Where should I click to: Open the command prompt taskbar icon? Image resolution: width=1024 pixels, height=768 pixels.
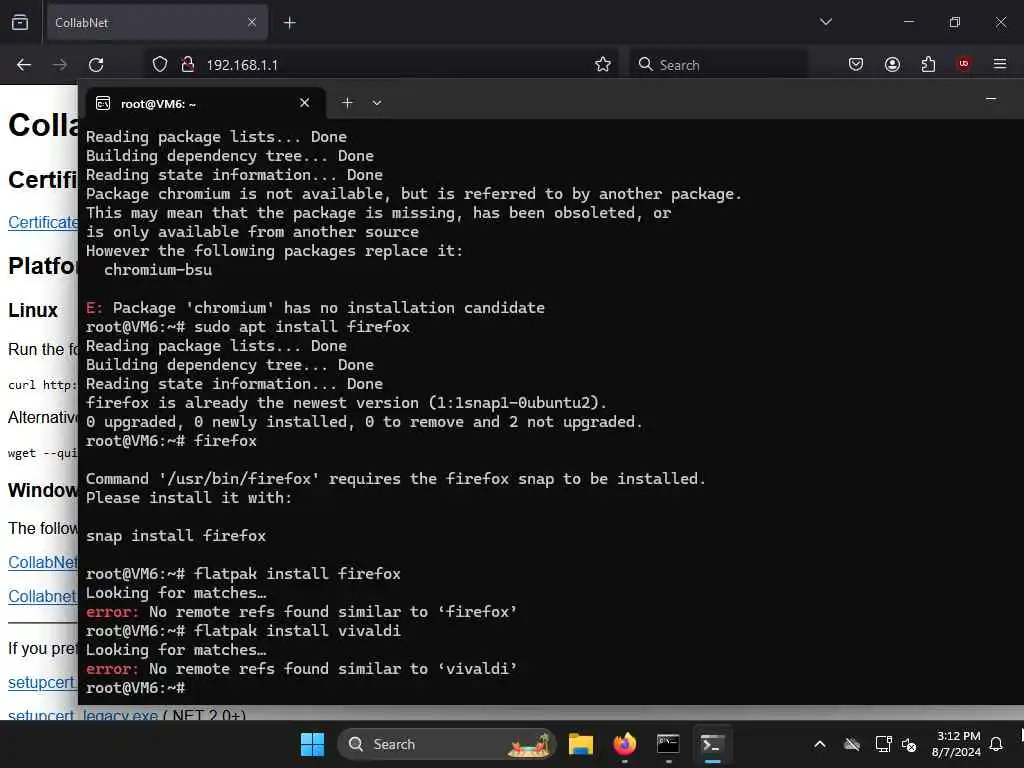pos(668,744)
